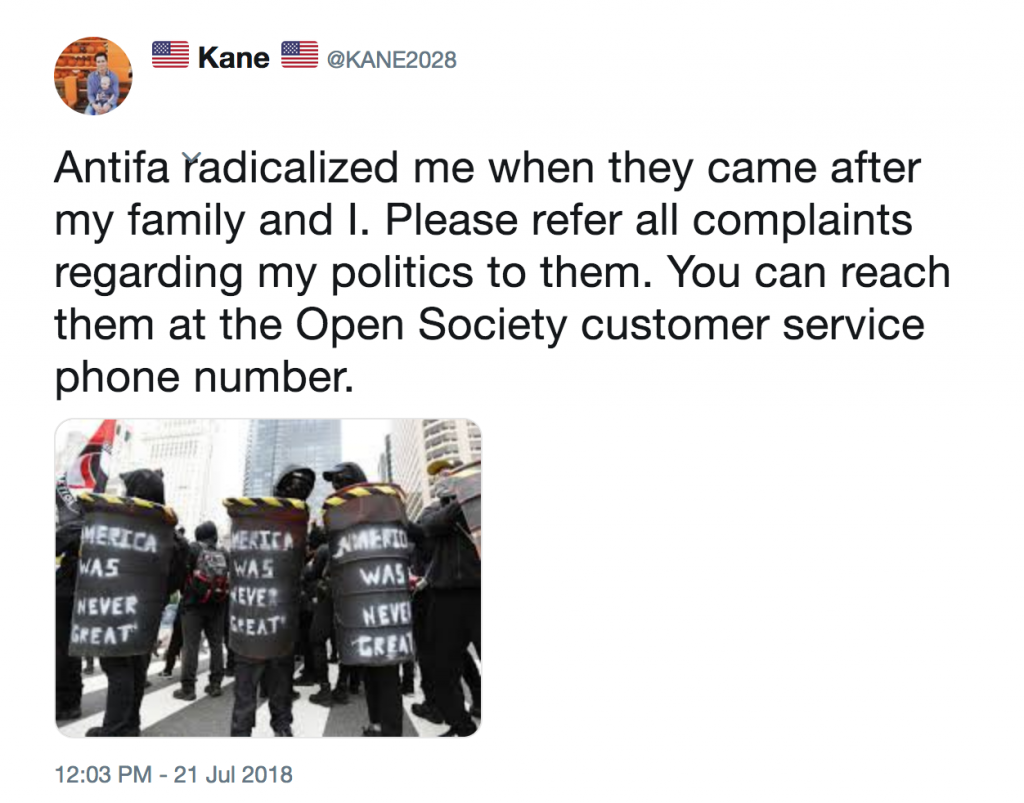Click the rightmost lettered shield in the photo
Viewport: 1024px width, 803px height.
(x=369, y=575)
